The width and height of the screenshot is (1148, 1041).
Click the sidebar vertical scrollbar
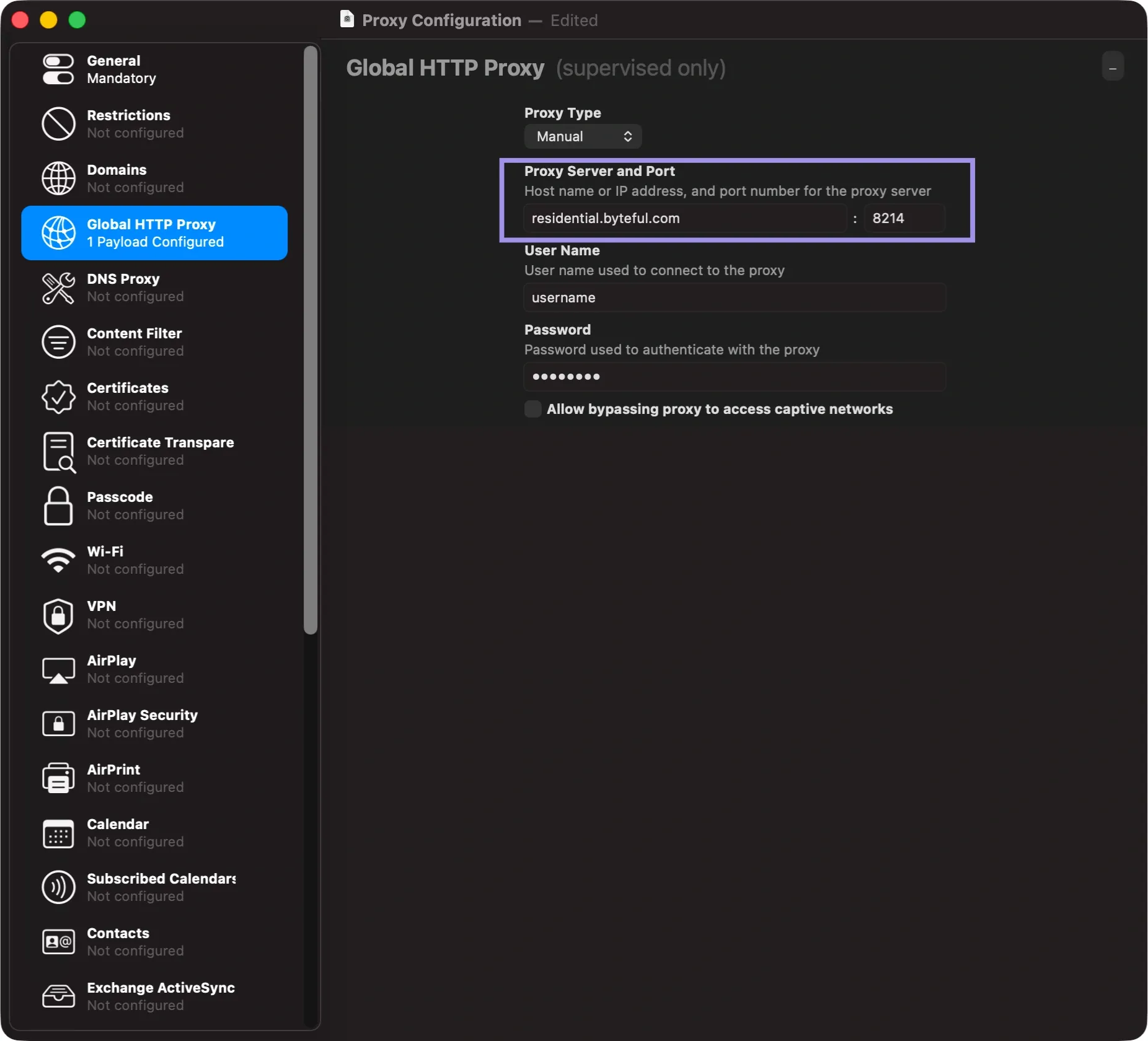click(311, 340)
